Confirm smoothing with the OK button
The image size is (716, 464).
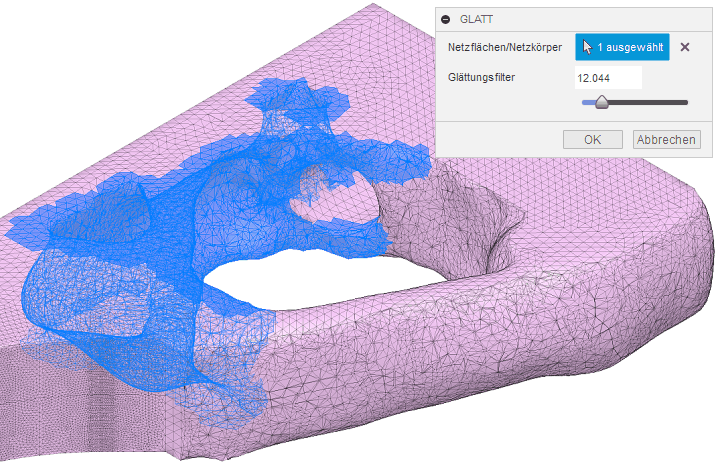tap(592, 139)
